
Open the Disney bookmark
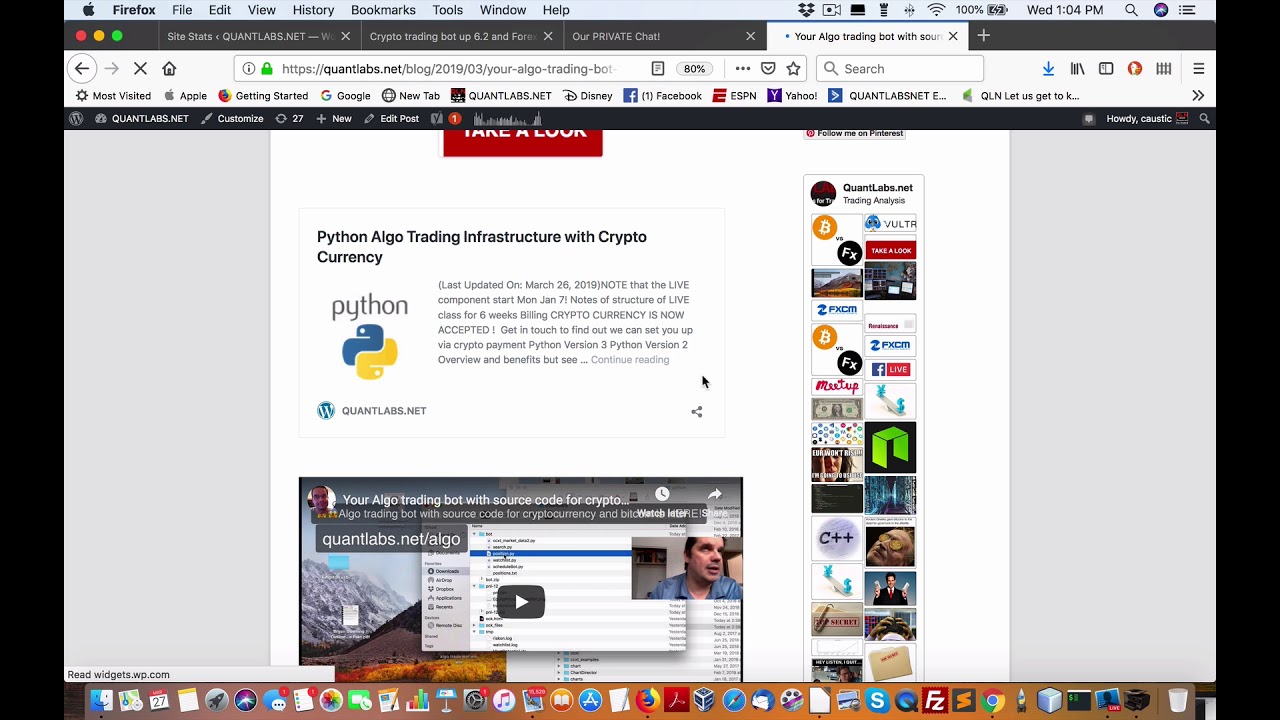(x=587, y=96)
